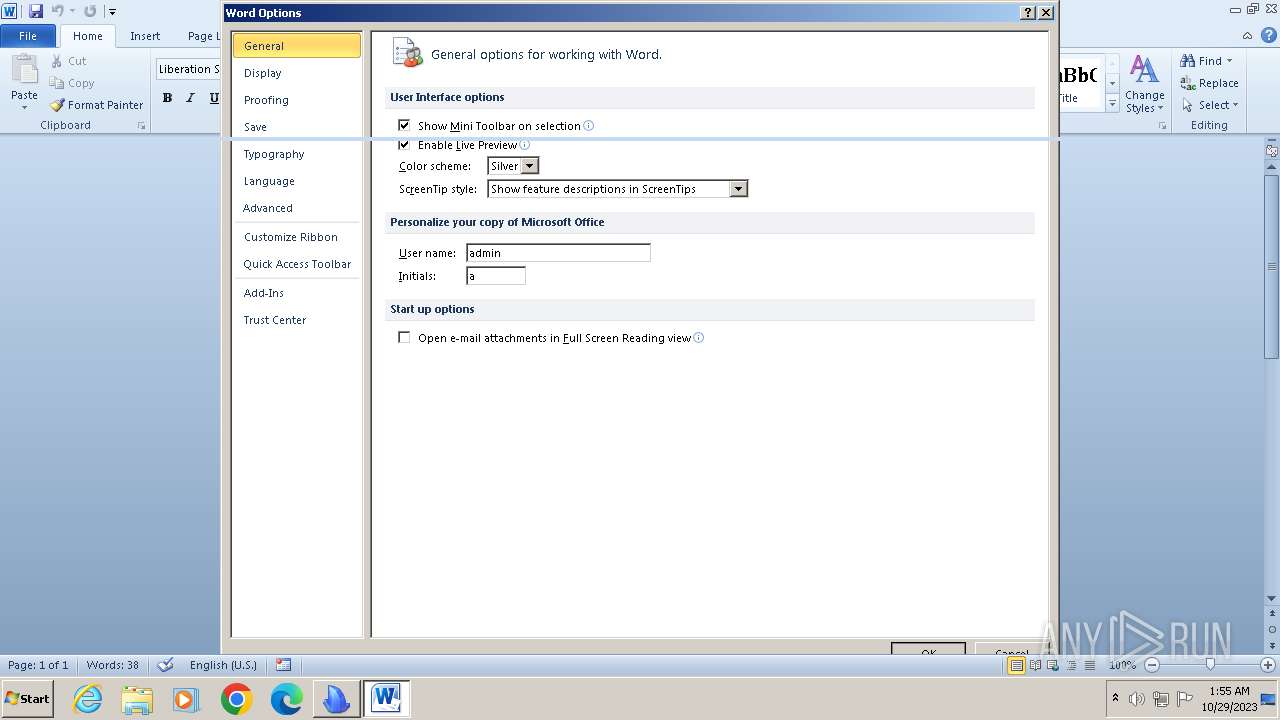
Task: Select the Quick Access Toolbar category
Action: coord(296,264)
